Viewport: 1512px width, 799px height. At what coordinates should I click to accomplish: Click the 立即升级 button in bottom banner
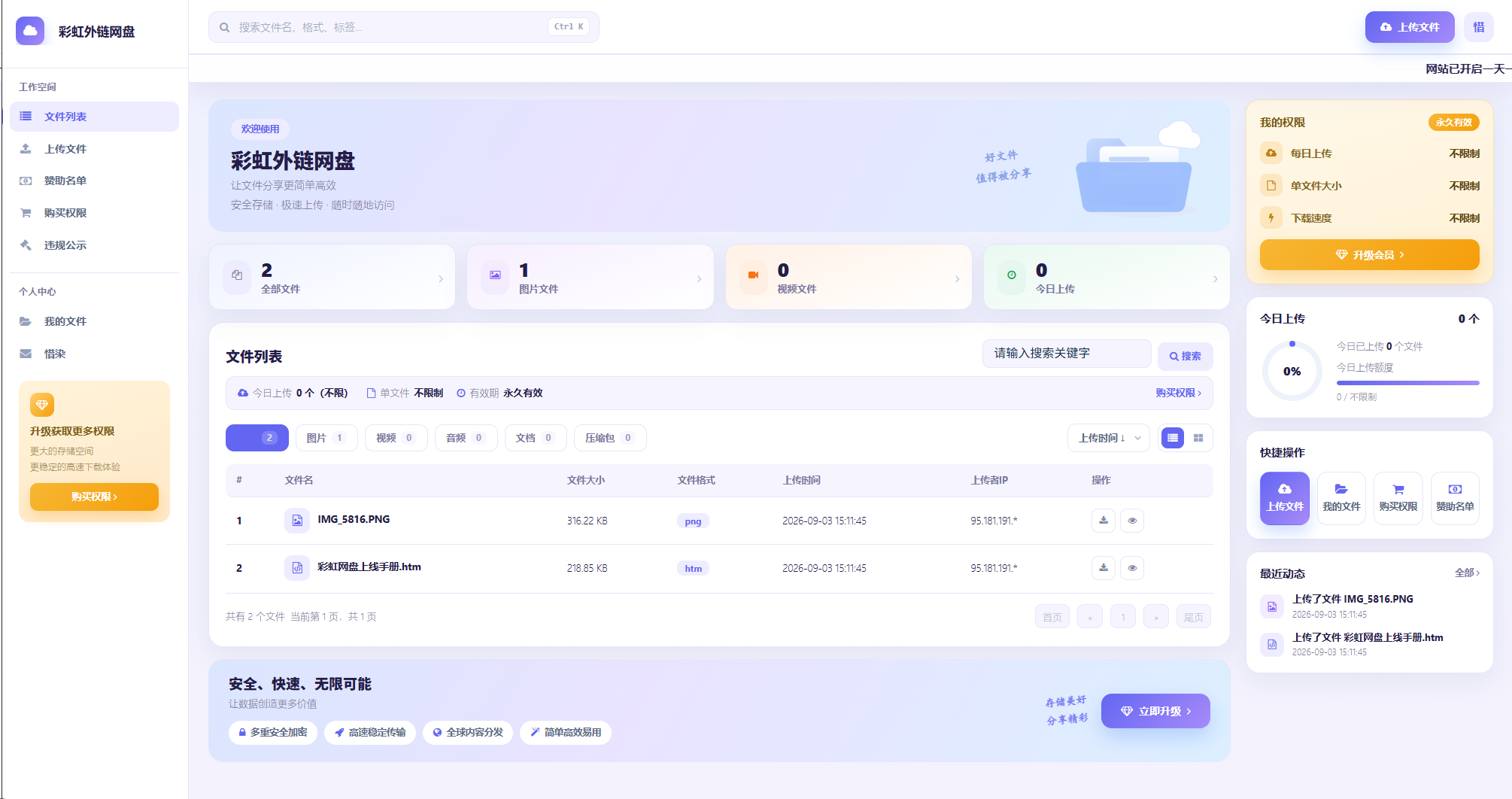click(1155, 711)
